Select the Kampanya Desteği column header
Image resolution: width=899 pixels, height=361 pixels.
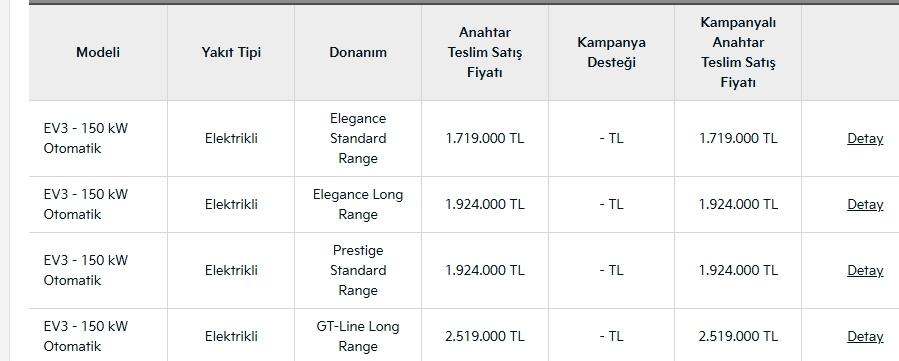(x=611, y=53)
